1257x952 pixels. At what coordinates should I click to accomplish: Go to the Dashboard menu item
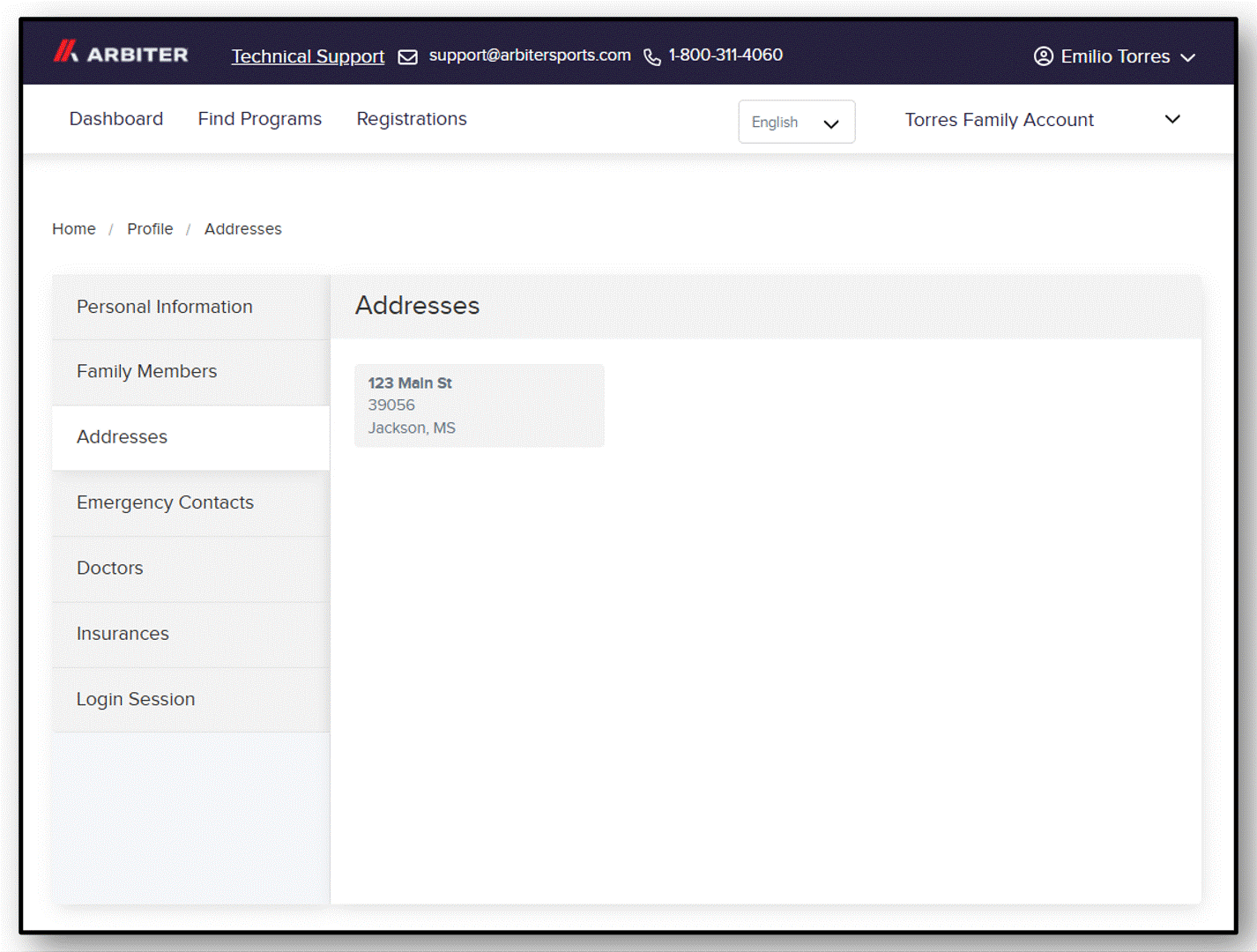pos(116,119)
